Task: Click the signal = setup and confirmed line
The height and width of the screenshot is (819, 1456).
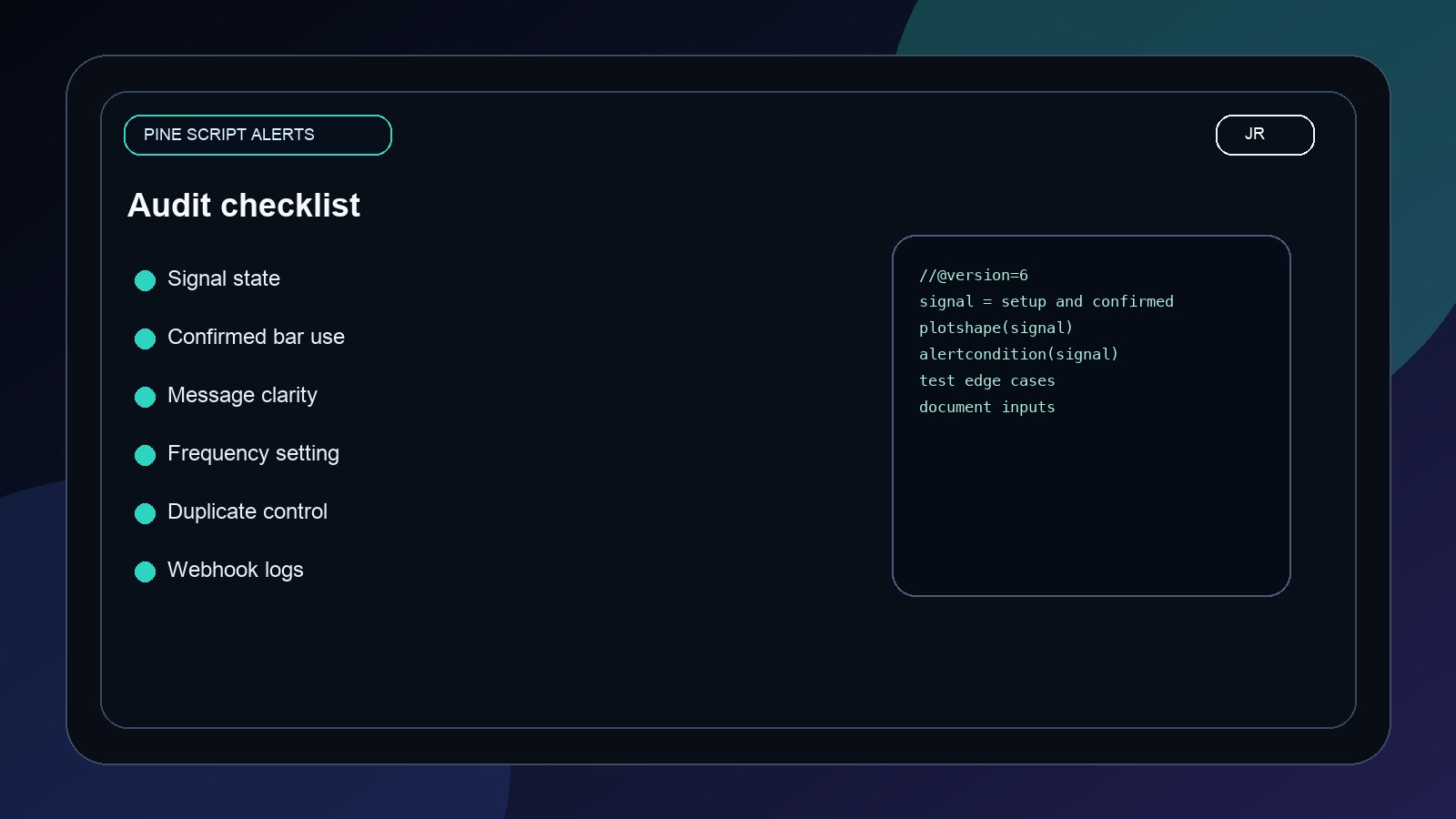Action: pyautogui.click(x=1046, y=301)
